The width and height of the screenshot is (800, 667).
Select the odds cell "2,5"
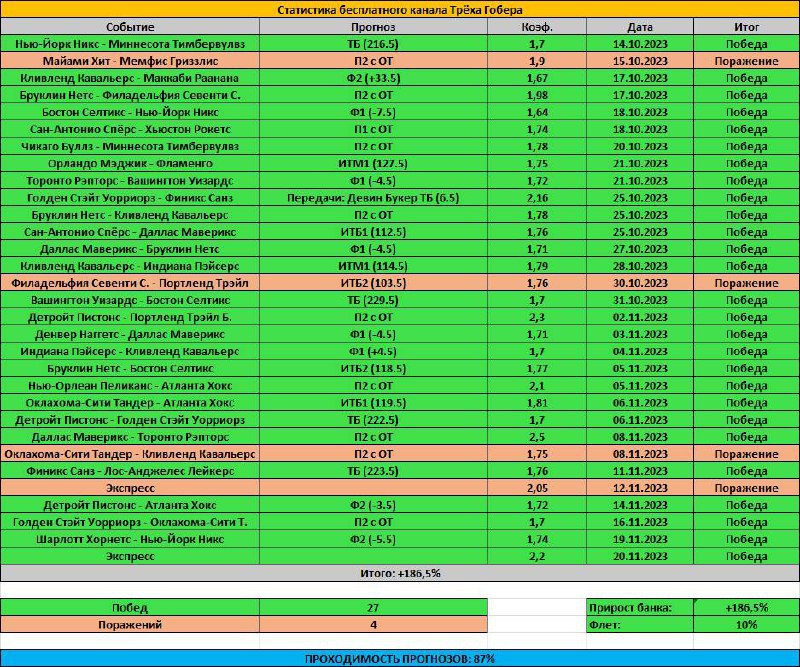tap(537, 437)
